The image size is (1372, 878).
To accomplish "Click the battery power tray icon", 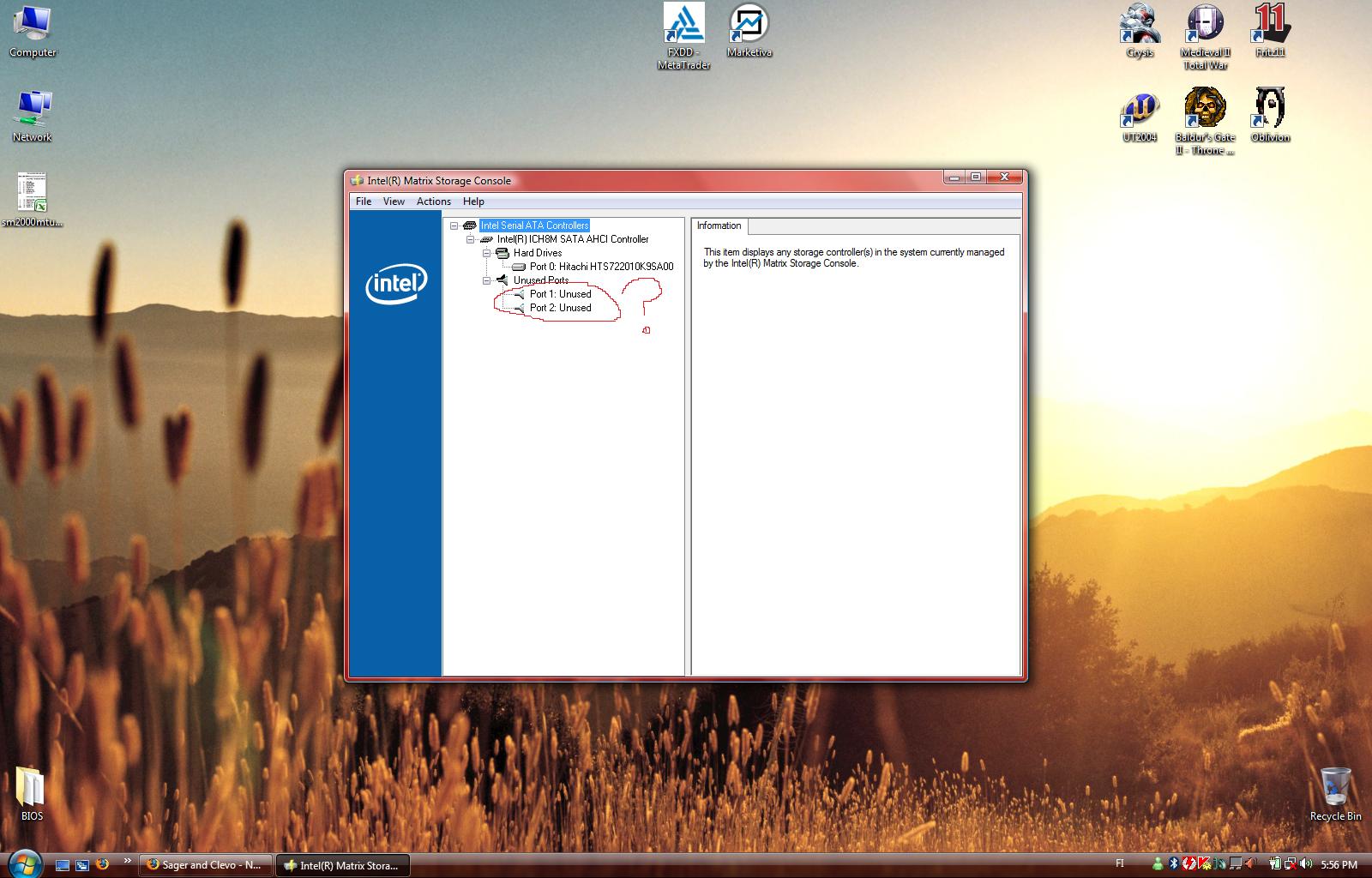I will 1277,864.
